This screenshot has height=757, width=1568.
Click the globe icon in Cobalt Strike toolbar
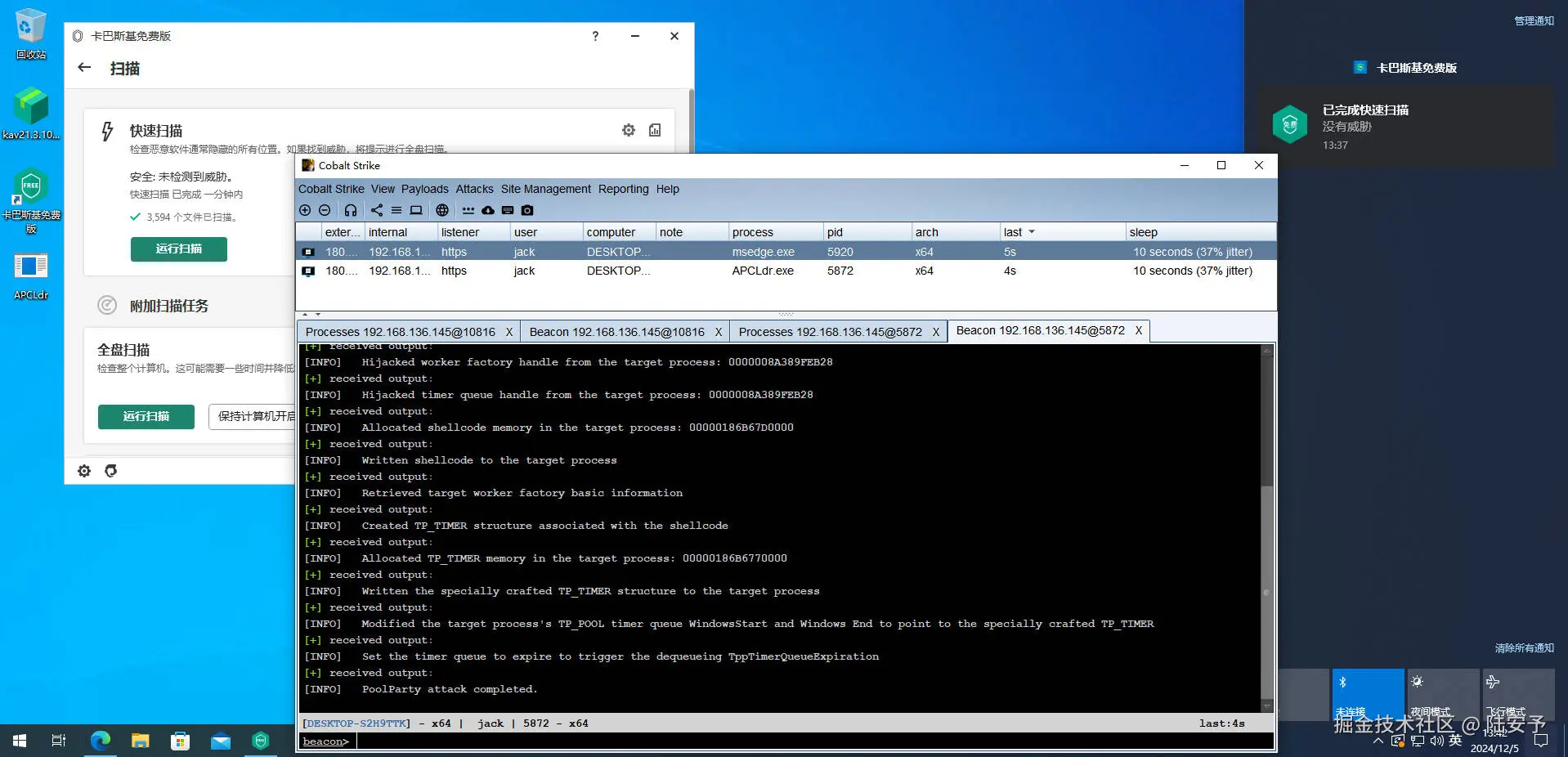click(442, 210)
